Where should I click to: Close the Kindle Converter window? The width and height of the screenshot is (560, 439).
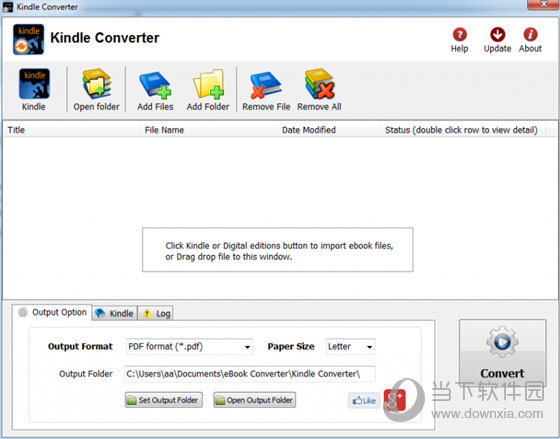[543, 4]
